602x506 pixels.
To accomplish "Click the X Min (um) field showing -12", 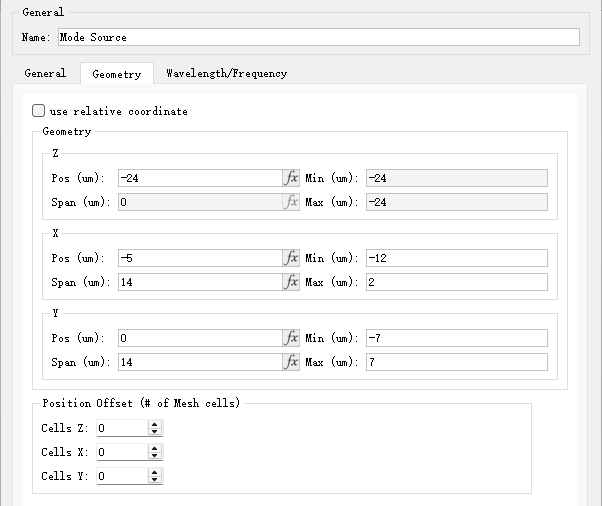I will (x=457, y=258).
